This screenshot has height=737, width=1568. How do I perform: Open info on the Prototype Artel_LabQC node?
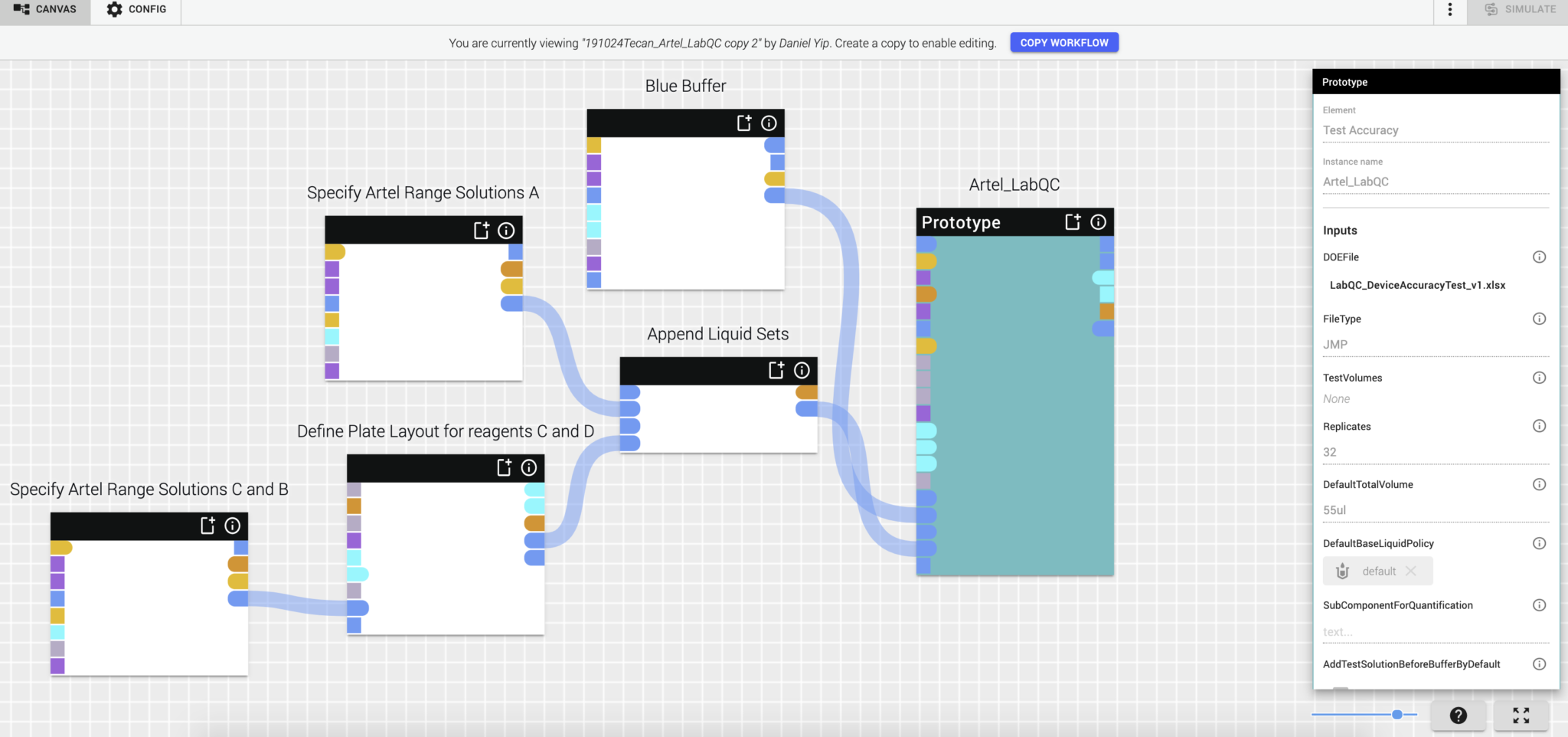(x=1099, y=222)
